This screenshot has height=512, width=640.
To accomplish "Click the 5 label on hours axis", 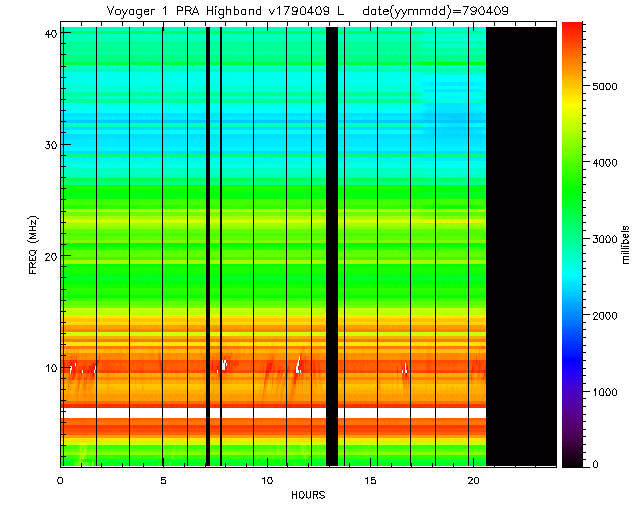I will click(163, 481).
